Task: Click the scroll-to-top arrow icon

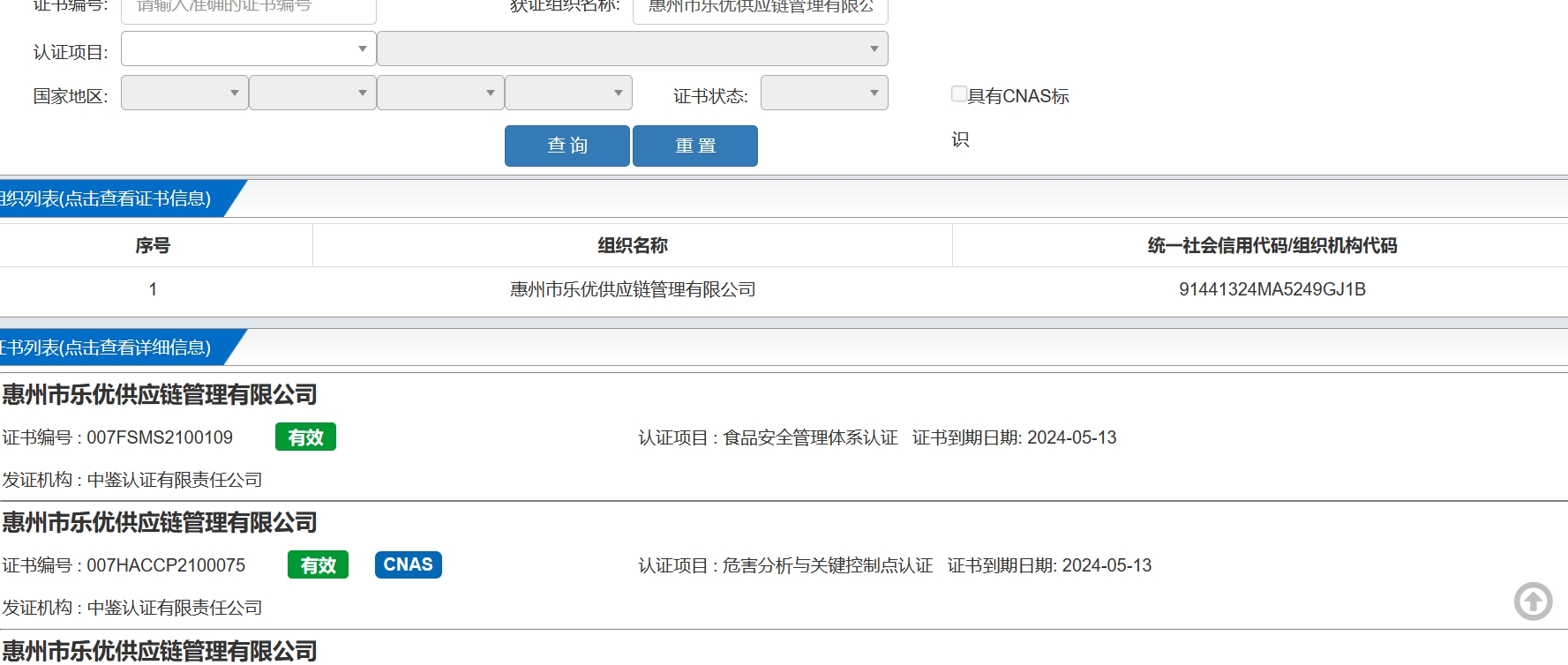Action: [1533, 601]
